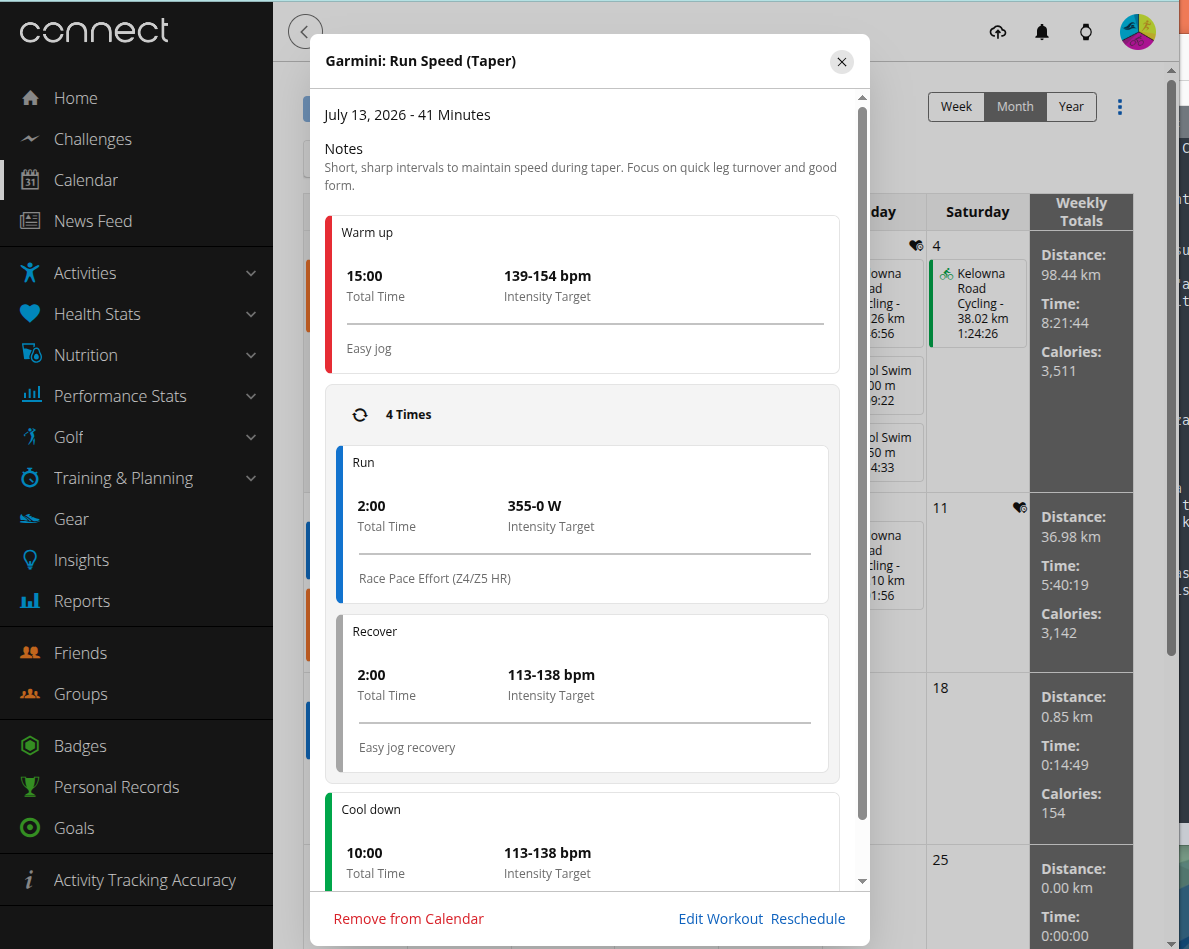Click the Warm up step card
This screenshot has height=949, width=1189.
tap(582, 294)
